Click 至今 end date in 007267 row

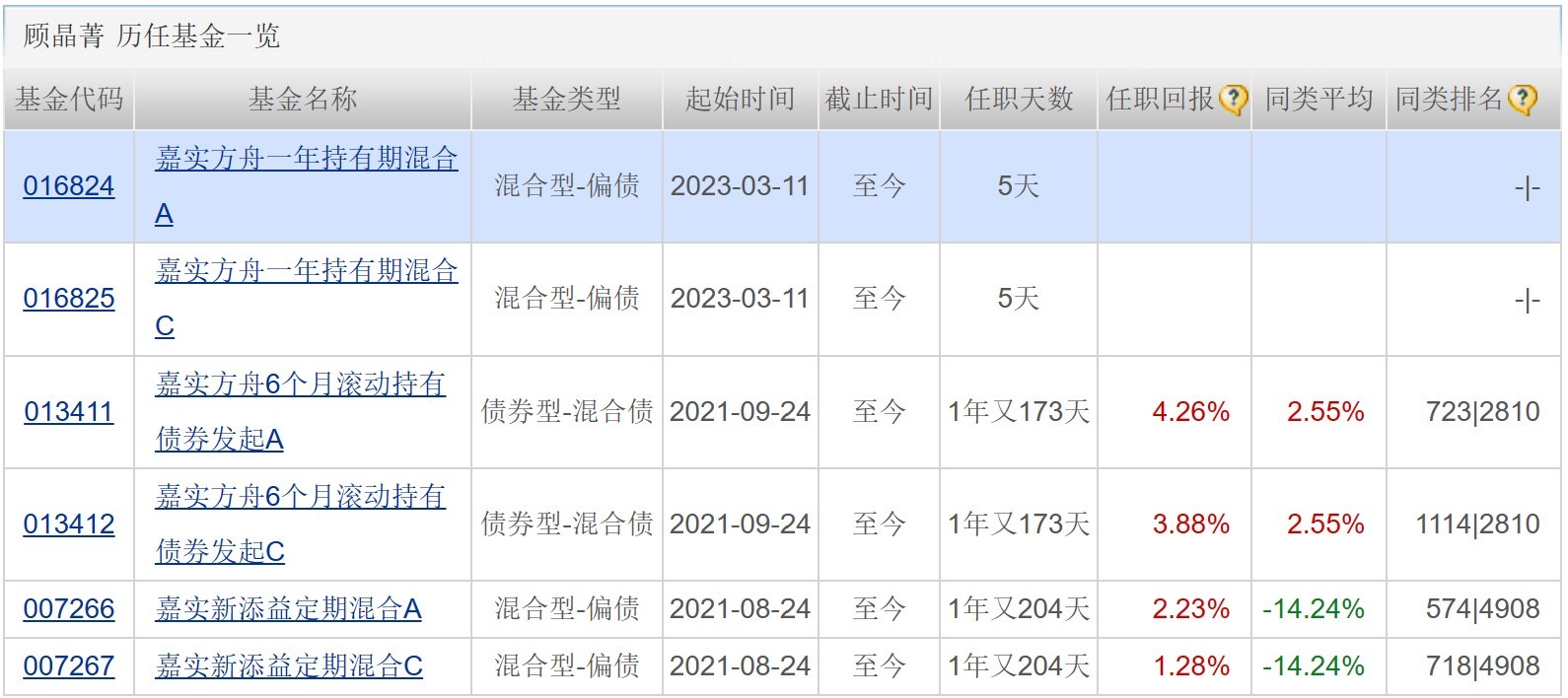pyautogui.click(x=879, y=666)
